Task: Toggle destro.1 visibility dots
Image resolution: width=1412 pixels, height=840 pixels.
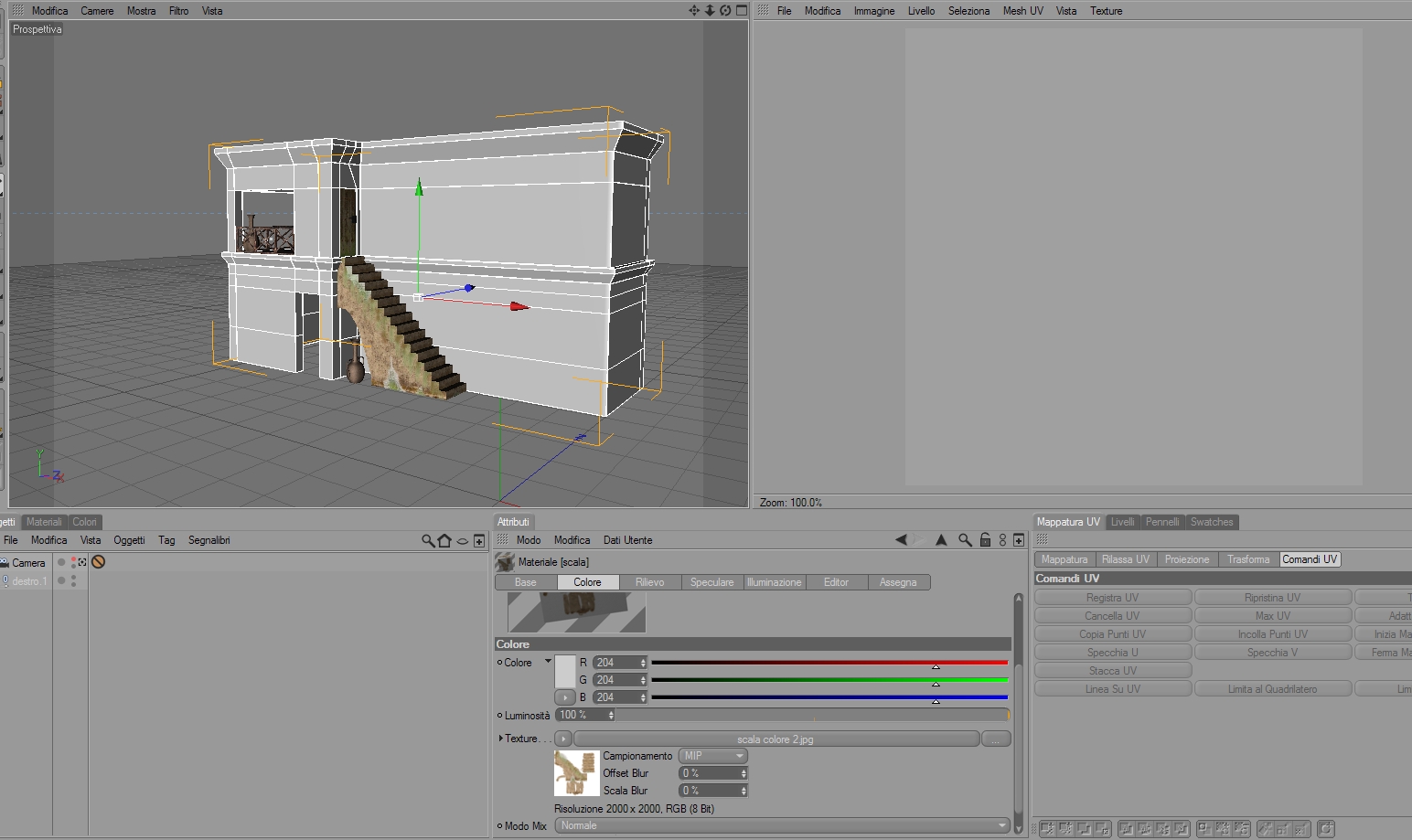Action: (73, 580)
